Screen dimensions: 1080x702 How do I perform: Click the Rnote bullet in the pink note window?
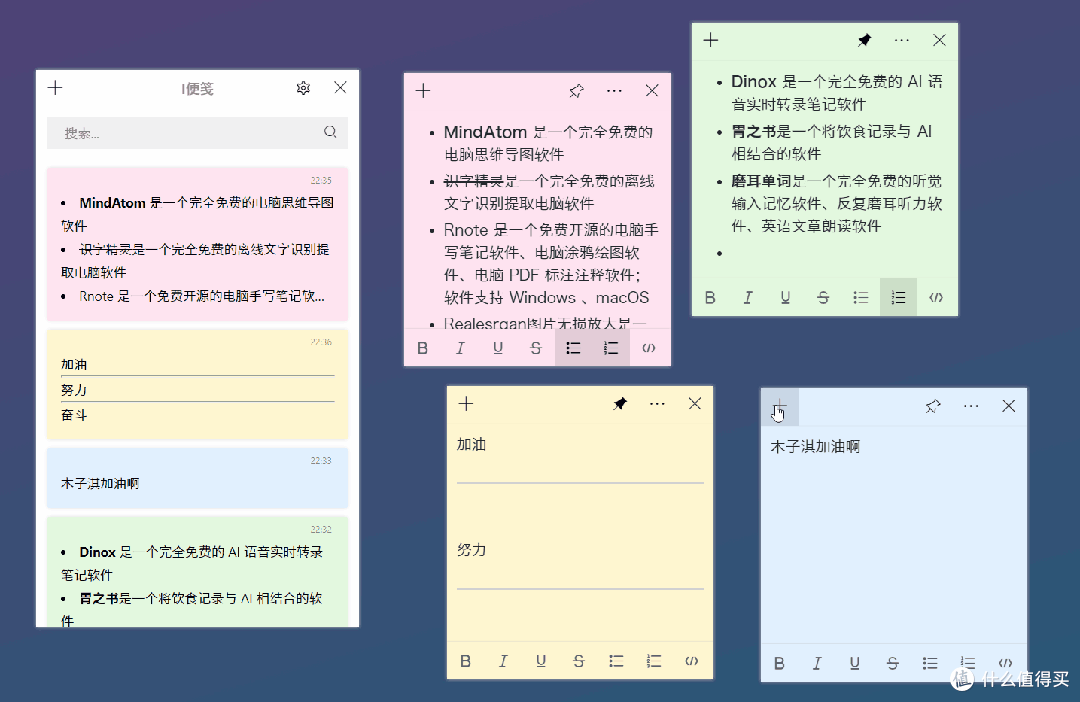click(551, 264)
